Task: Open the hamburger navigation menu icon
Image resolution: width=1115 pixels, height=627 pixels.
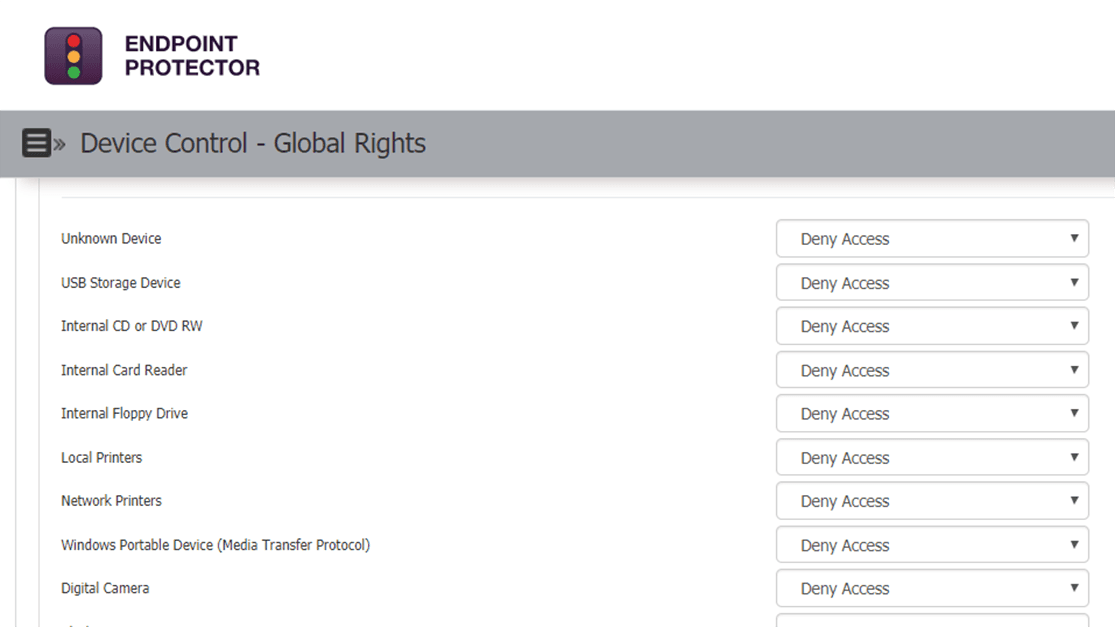Action: [x=36, y=144]
